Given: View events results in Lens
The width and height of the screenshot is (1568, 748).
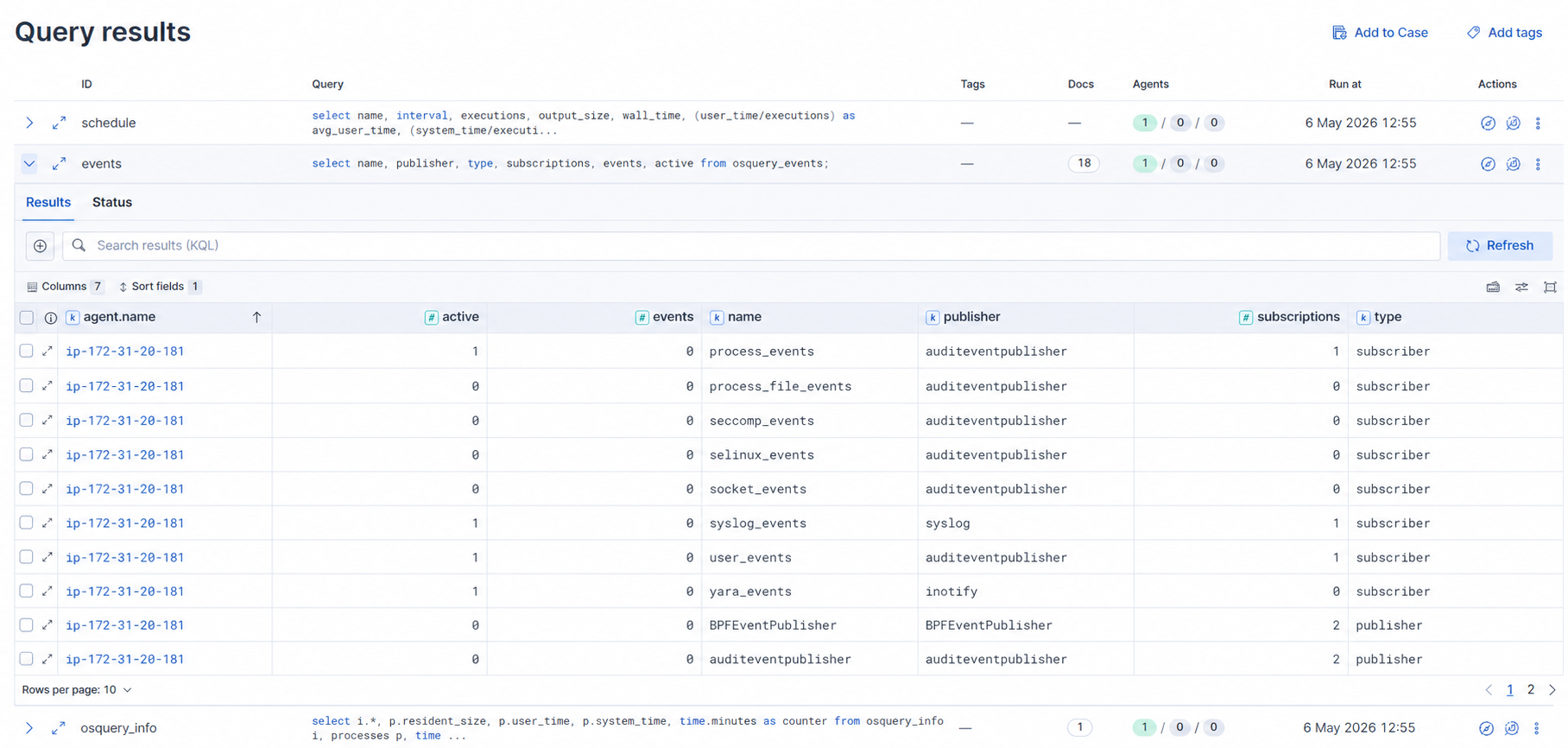Looking at the screenshot, I should [x=1513, y=163].
